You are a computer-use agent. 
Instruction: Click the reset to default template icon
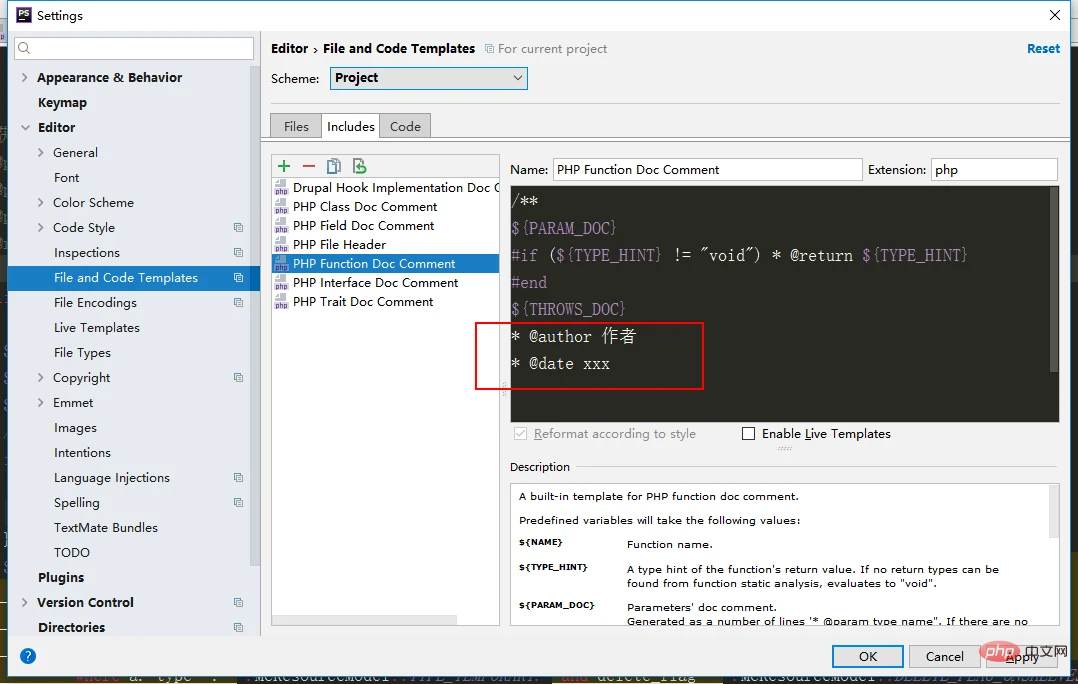point(359,166)
